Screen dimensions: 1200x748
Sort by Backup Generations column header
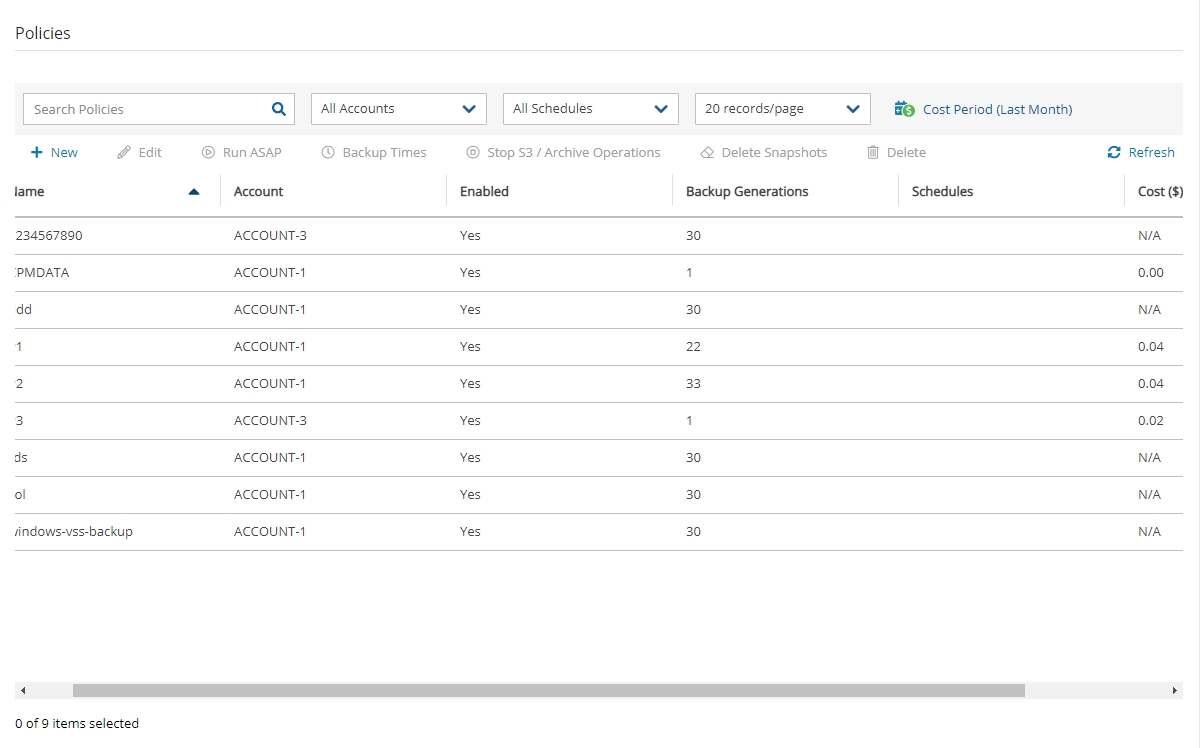tap(747, 192)
